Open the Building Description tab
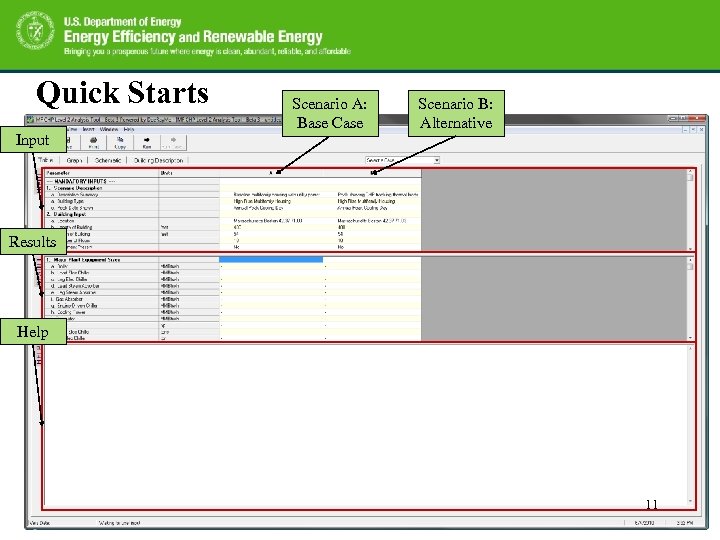Image resolution: width=720 pixels, height=540 pixels. 158,160
